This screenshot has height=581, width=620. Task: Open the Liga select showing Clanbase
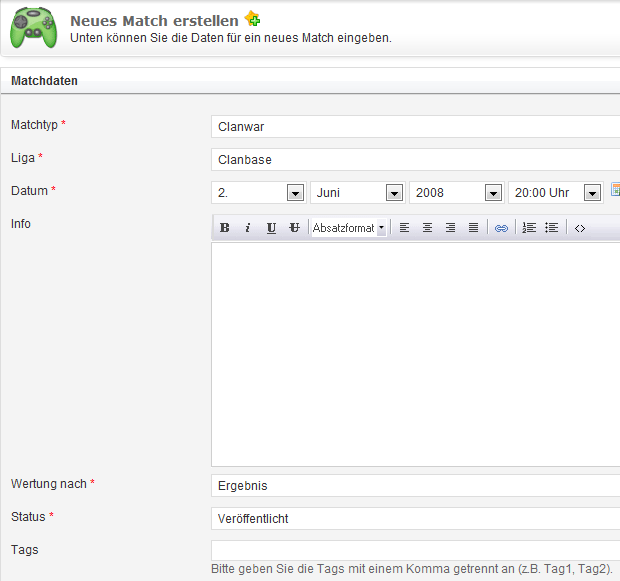pos(416,160)
